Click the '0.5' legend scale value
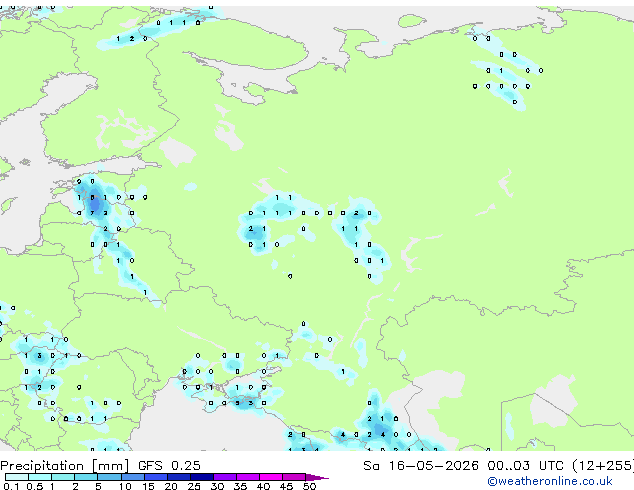 point(35,486)
